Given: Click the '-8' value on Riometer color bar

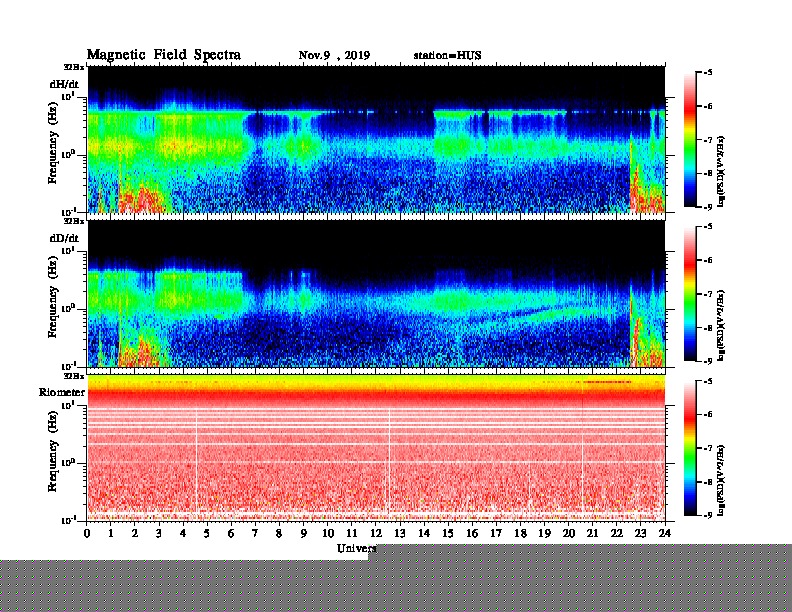Looking at the screenshot, I should point(707,482).
